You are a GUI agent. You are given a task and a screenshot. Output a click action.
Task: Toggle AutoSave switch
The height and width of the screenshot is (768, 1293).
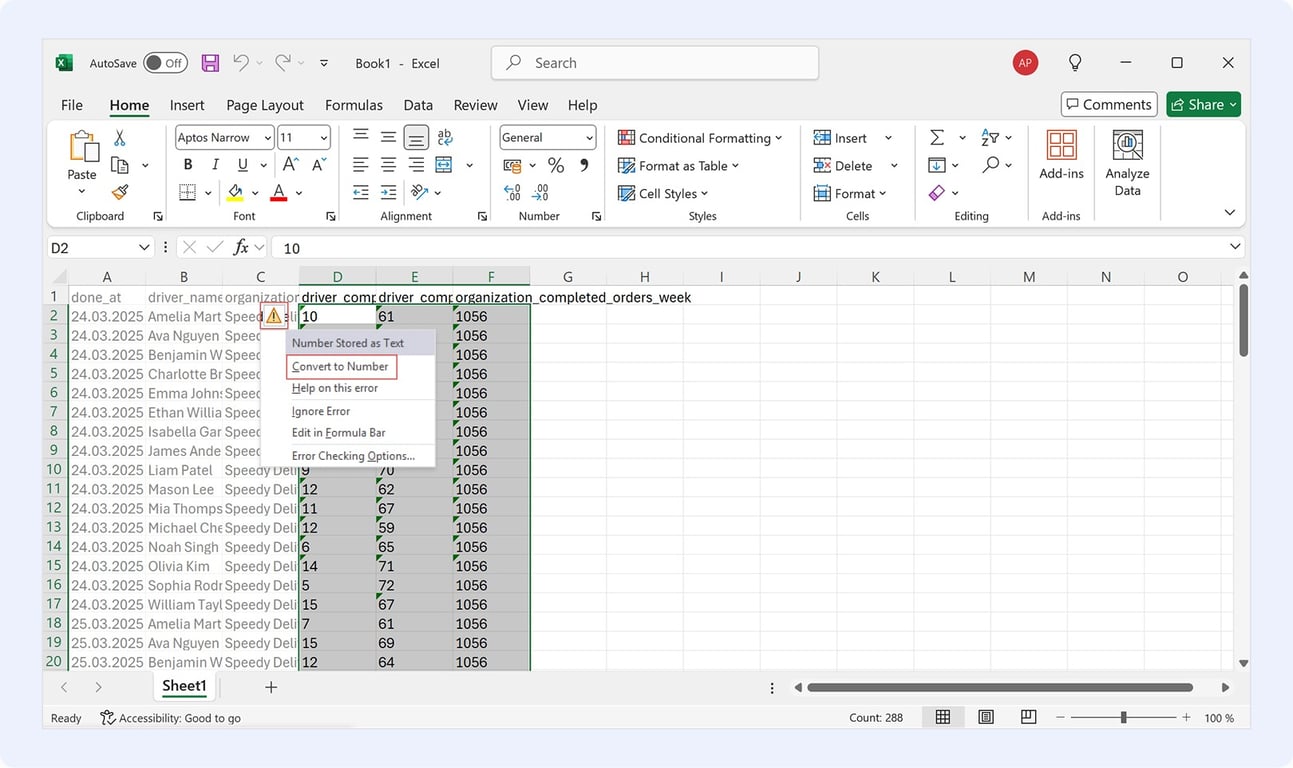pyautogui.click(x=165, y=63)
